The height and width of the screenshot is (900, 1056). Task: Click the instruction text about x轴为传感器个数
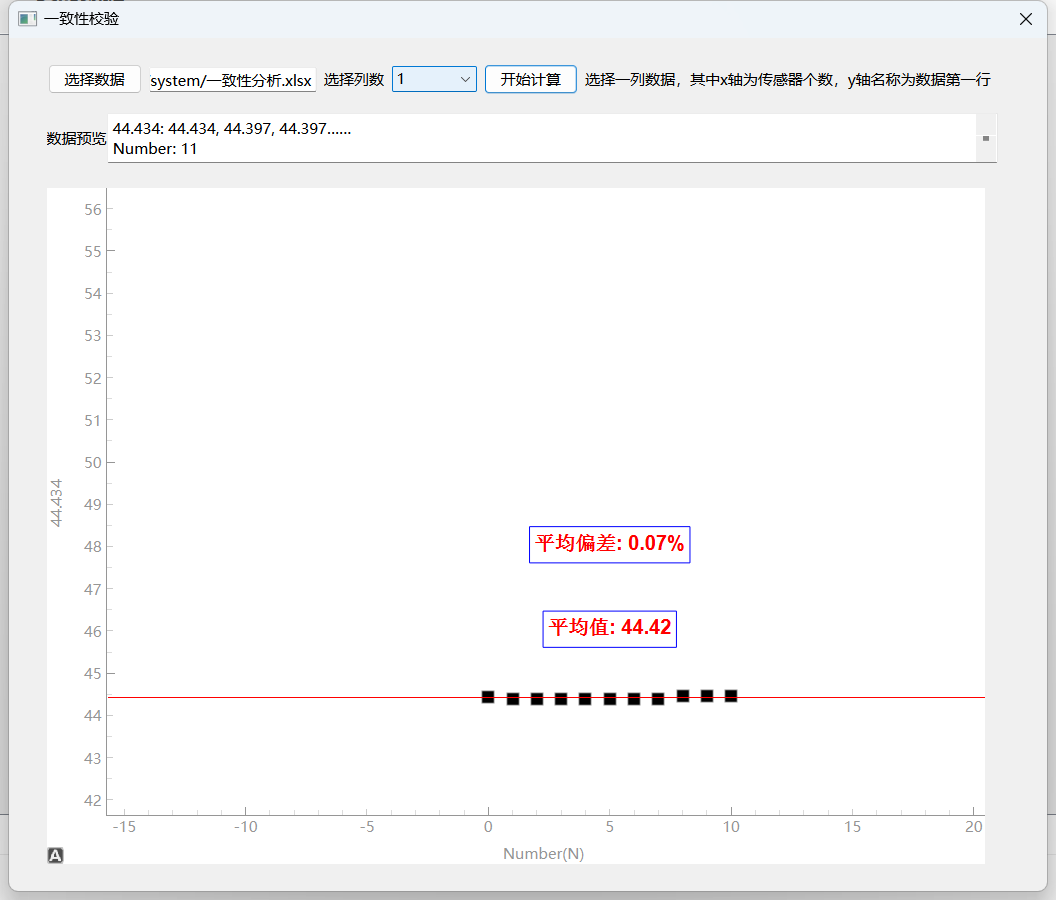click(787, 79)
